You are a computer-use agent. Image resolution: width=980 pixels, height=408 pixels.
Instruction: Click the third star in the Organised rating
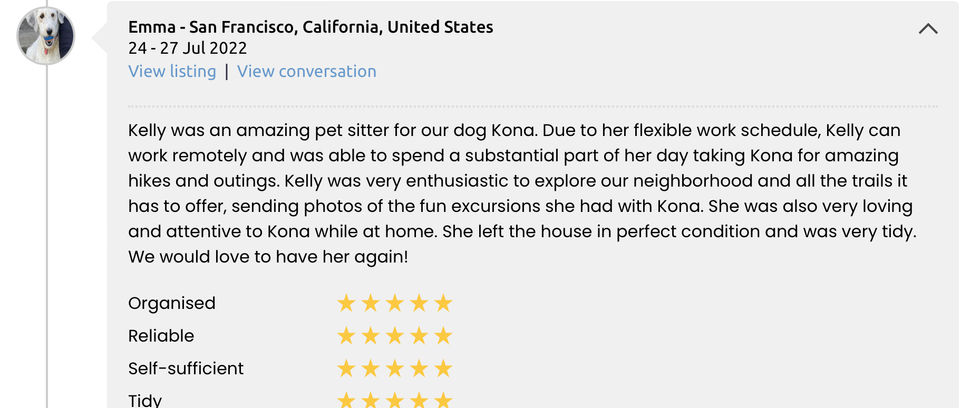pos(394,304)
